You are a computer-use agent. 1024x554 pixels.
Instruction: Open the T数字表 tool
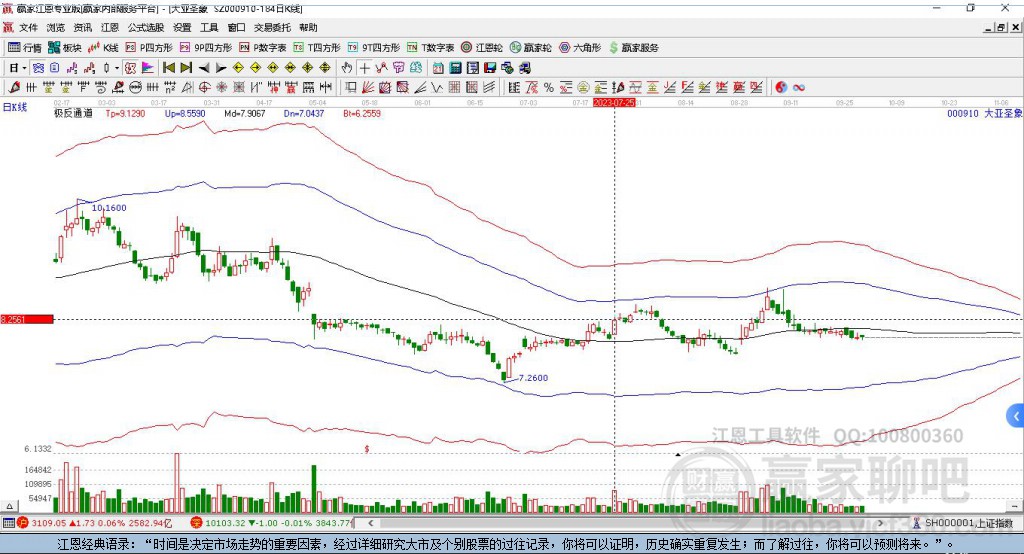point(430,48)
